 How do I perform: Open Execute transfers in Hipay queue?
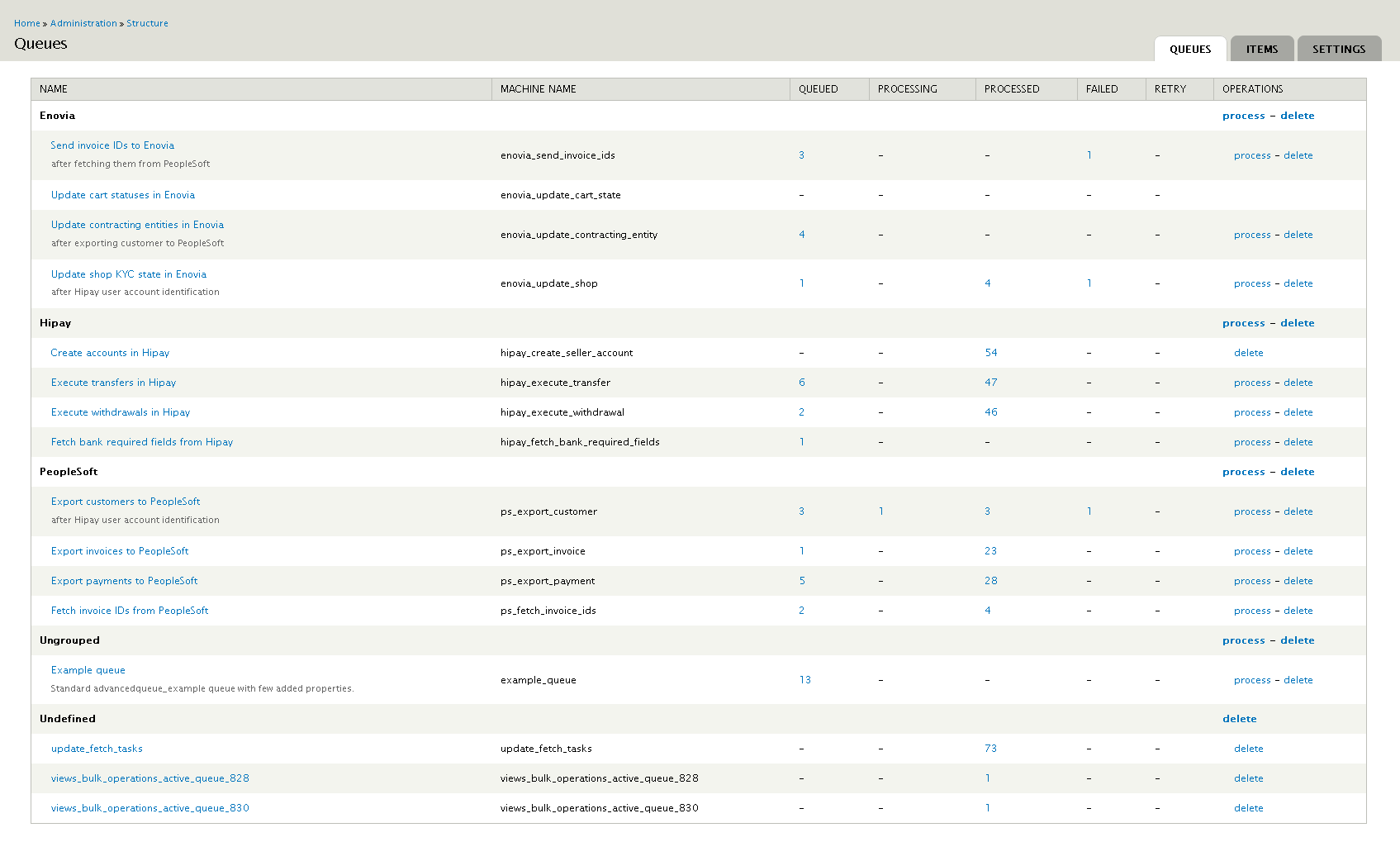click(x=113, y=383)
